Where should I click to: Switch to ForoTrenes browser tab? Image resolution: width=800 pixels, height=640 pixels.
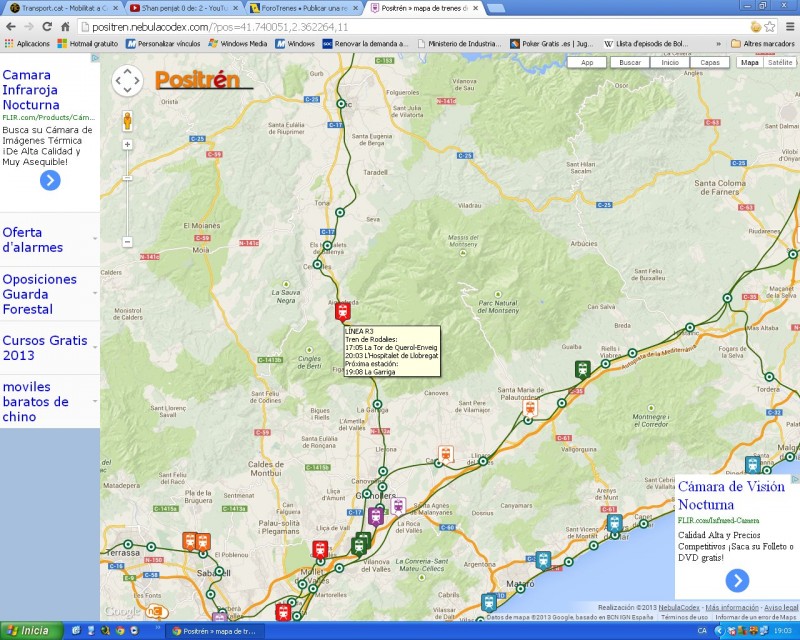tap(304, 8)
